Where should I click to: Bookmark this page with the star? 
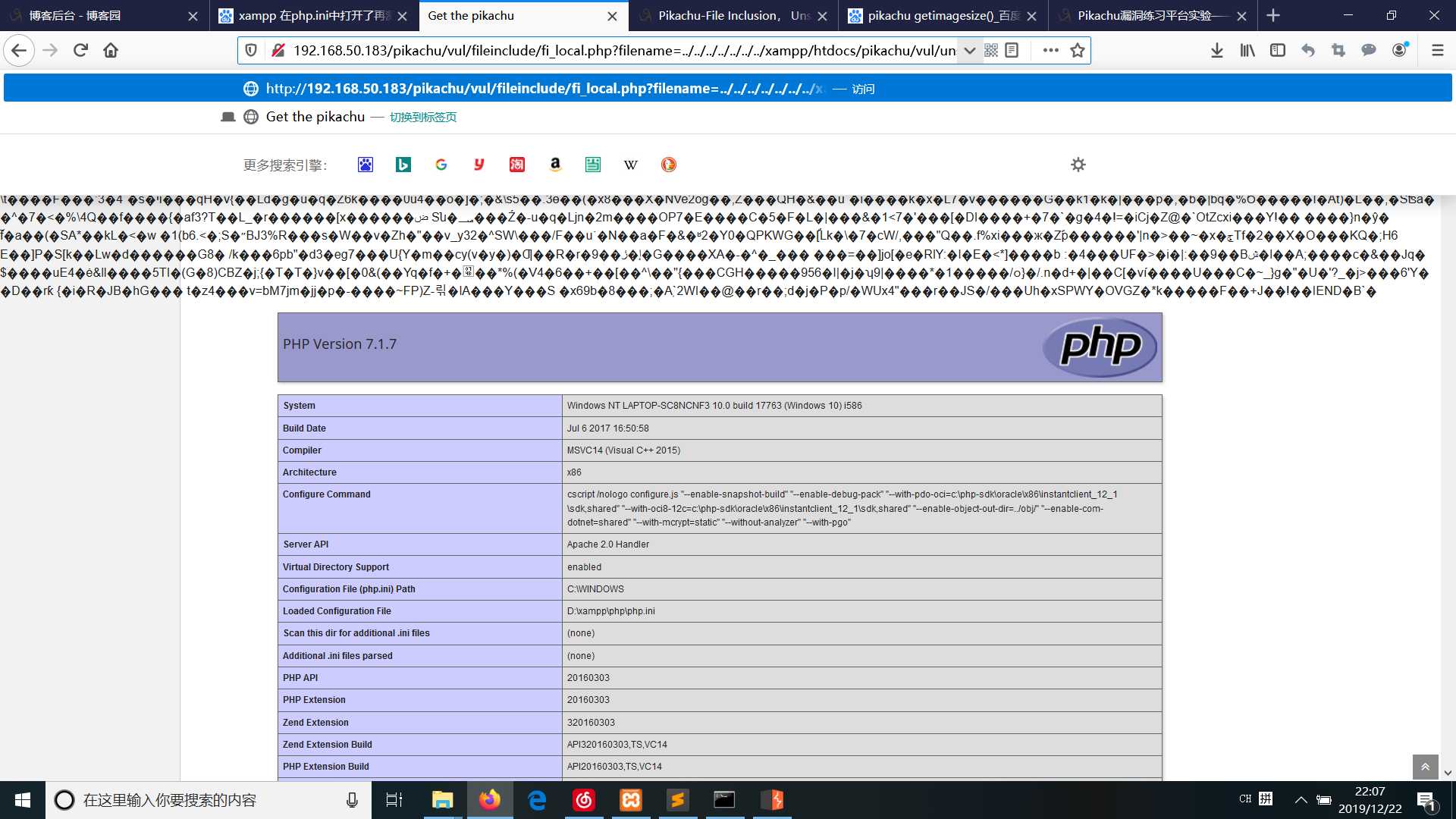(x=1077, y=51)
